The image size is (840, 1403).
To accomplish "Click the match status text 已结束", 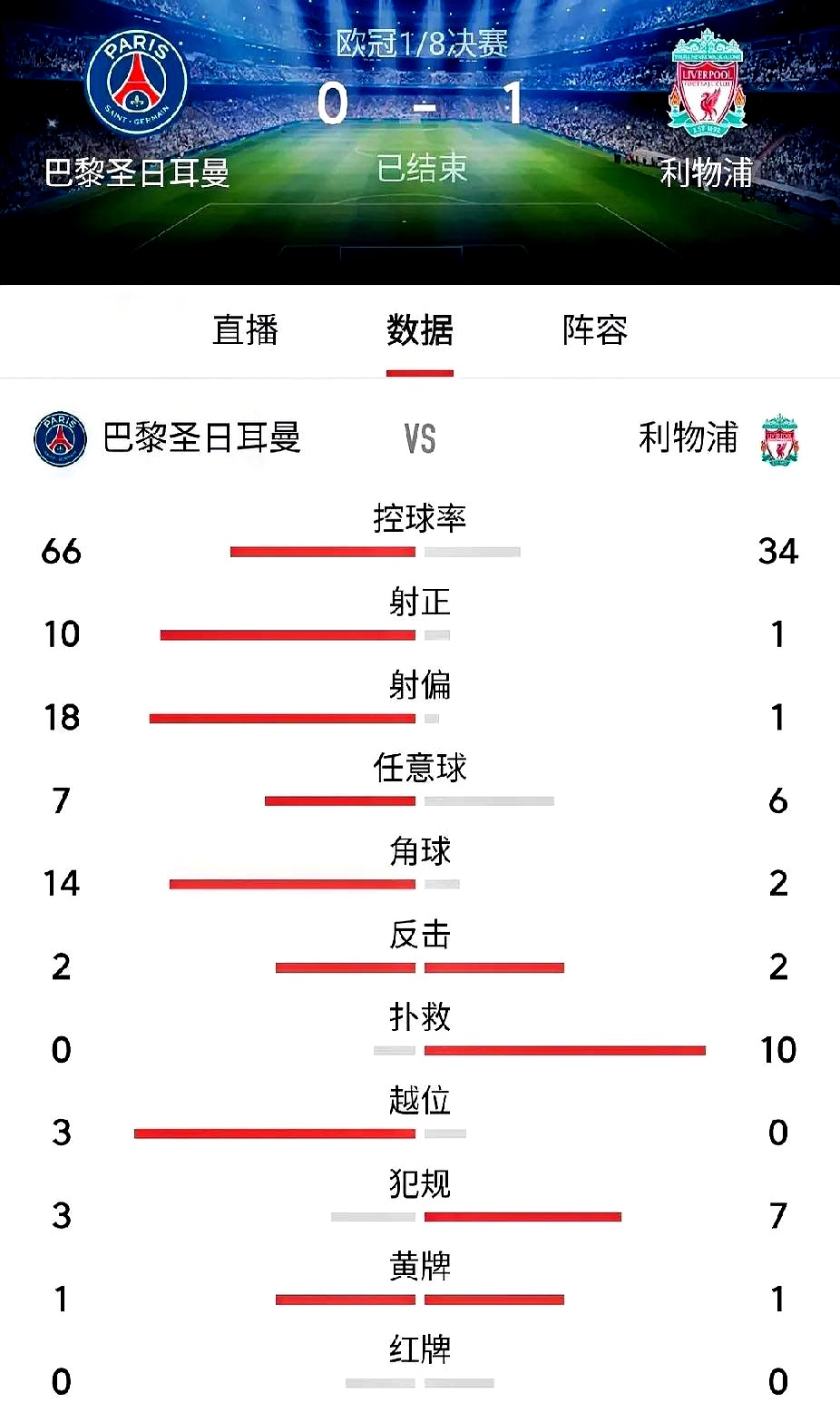I will [x=420, y=168].
